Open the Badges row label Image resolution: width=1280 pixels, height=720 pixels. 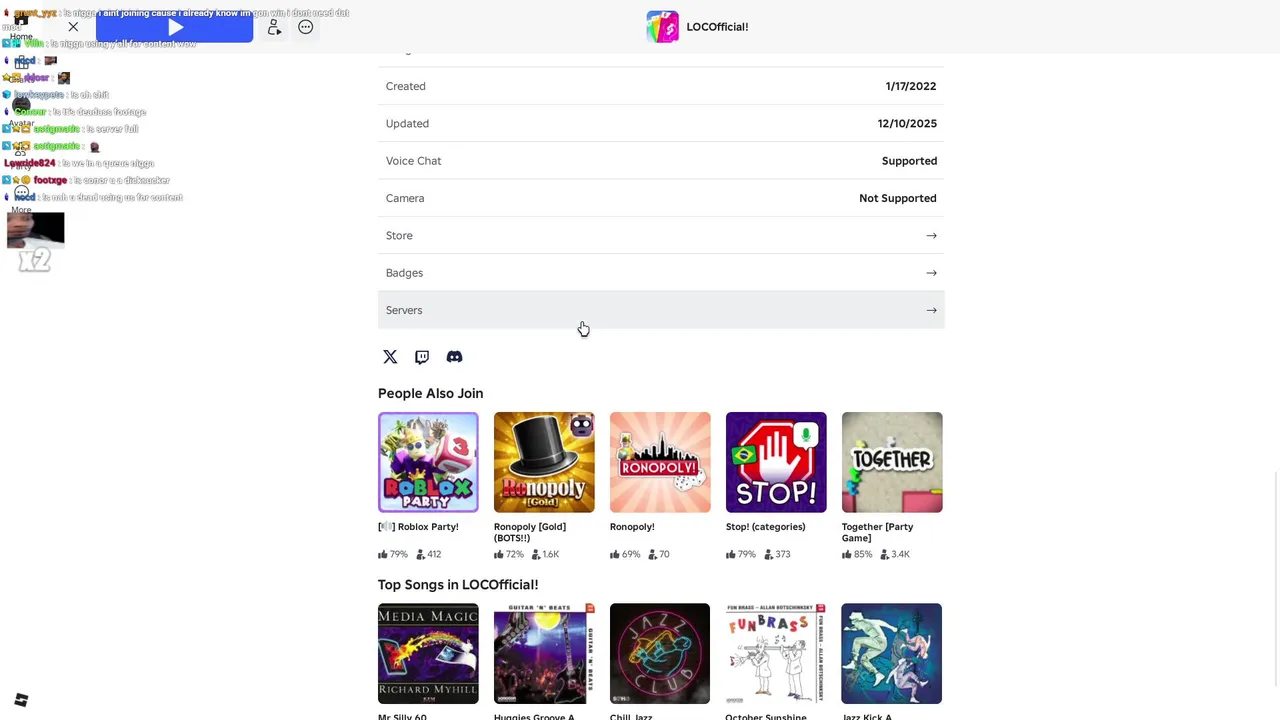404,273
